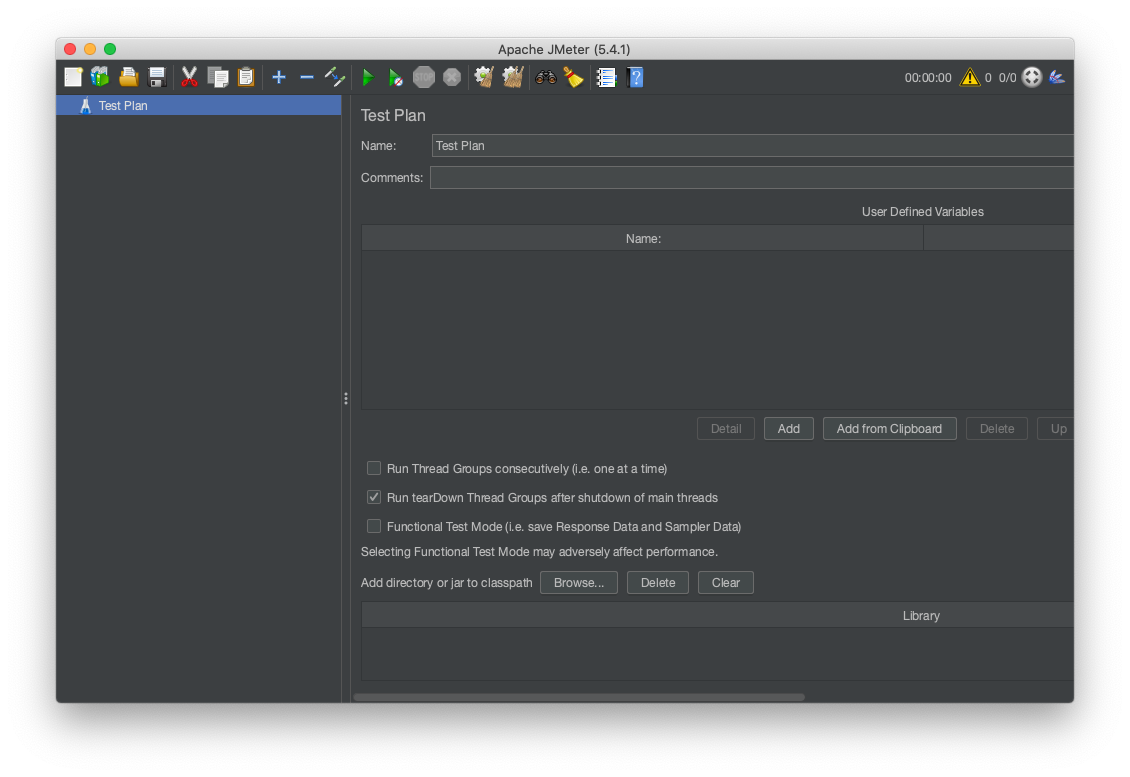The image size is (1130, 777).
Task: Click the Browse... classpath button
Action: click(x=579, y=582)
